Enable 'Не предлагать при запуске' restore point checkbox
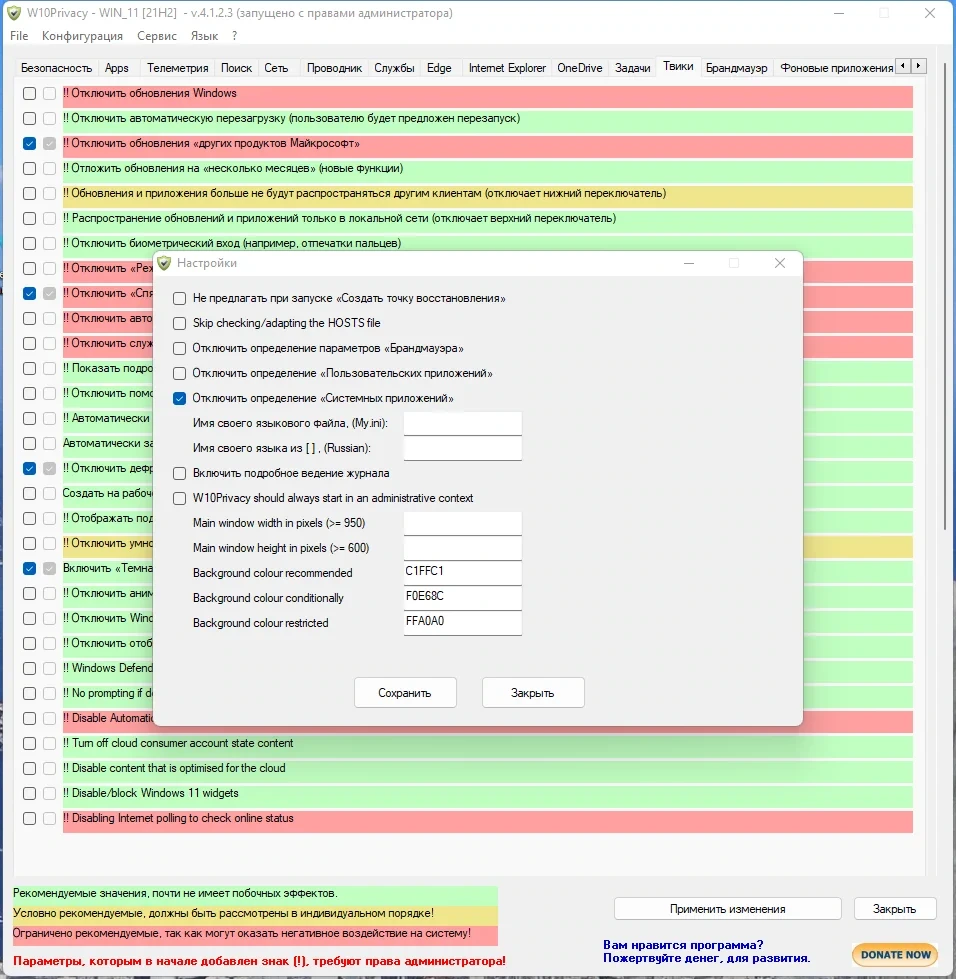The width and height of the screenshot is (956, 979). pyautogui.click(x=180, y=298)
